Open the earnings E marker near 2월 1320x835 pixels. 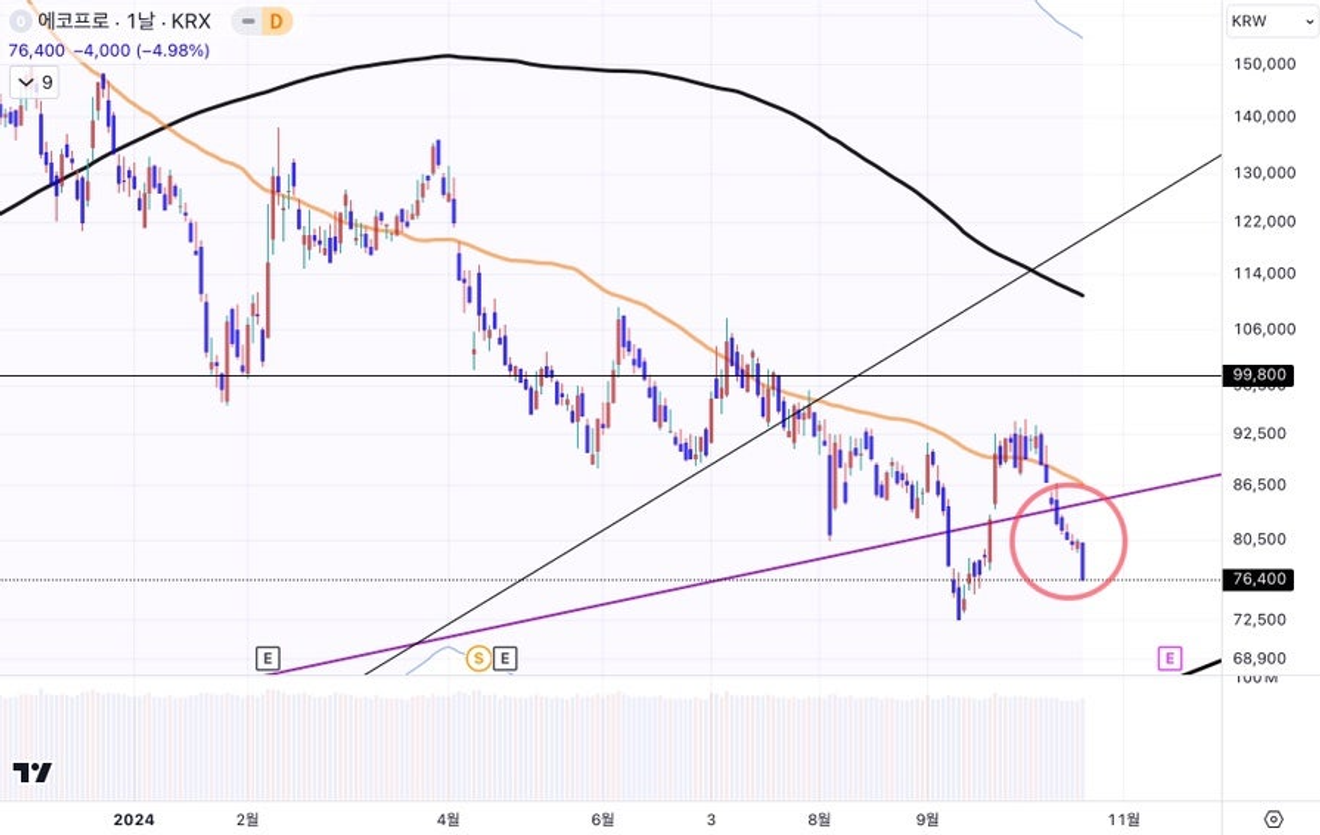click(267, 658)
